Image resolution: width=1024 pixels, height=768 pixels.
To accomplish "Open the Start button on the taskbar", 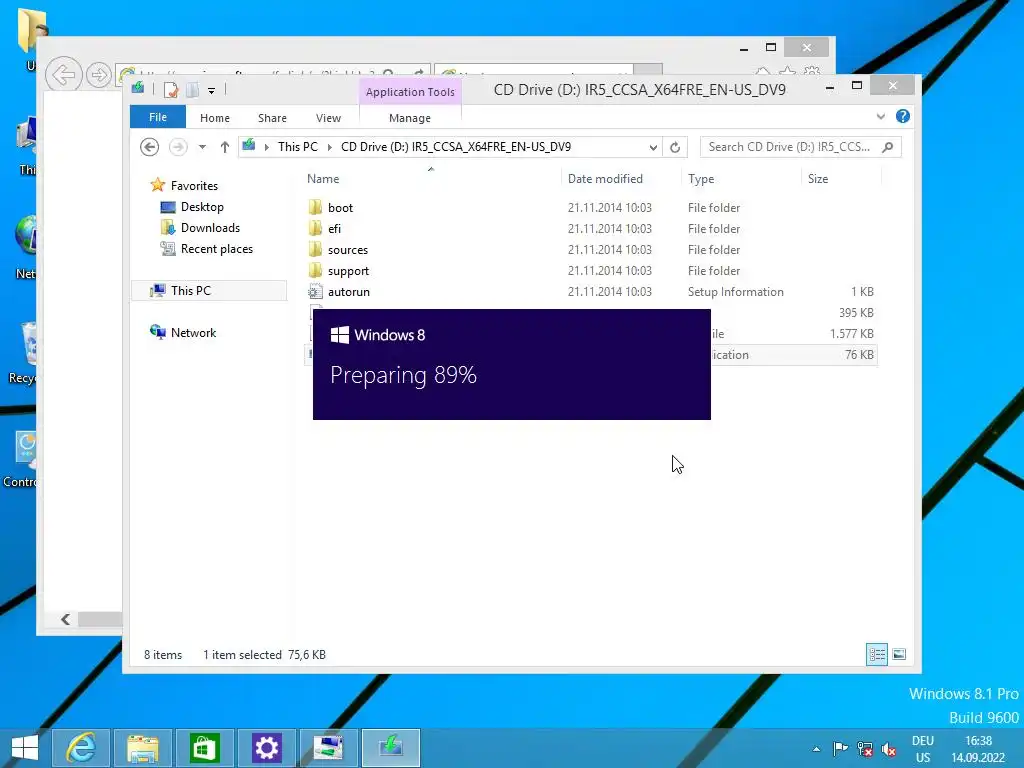I will [24, 748].
